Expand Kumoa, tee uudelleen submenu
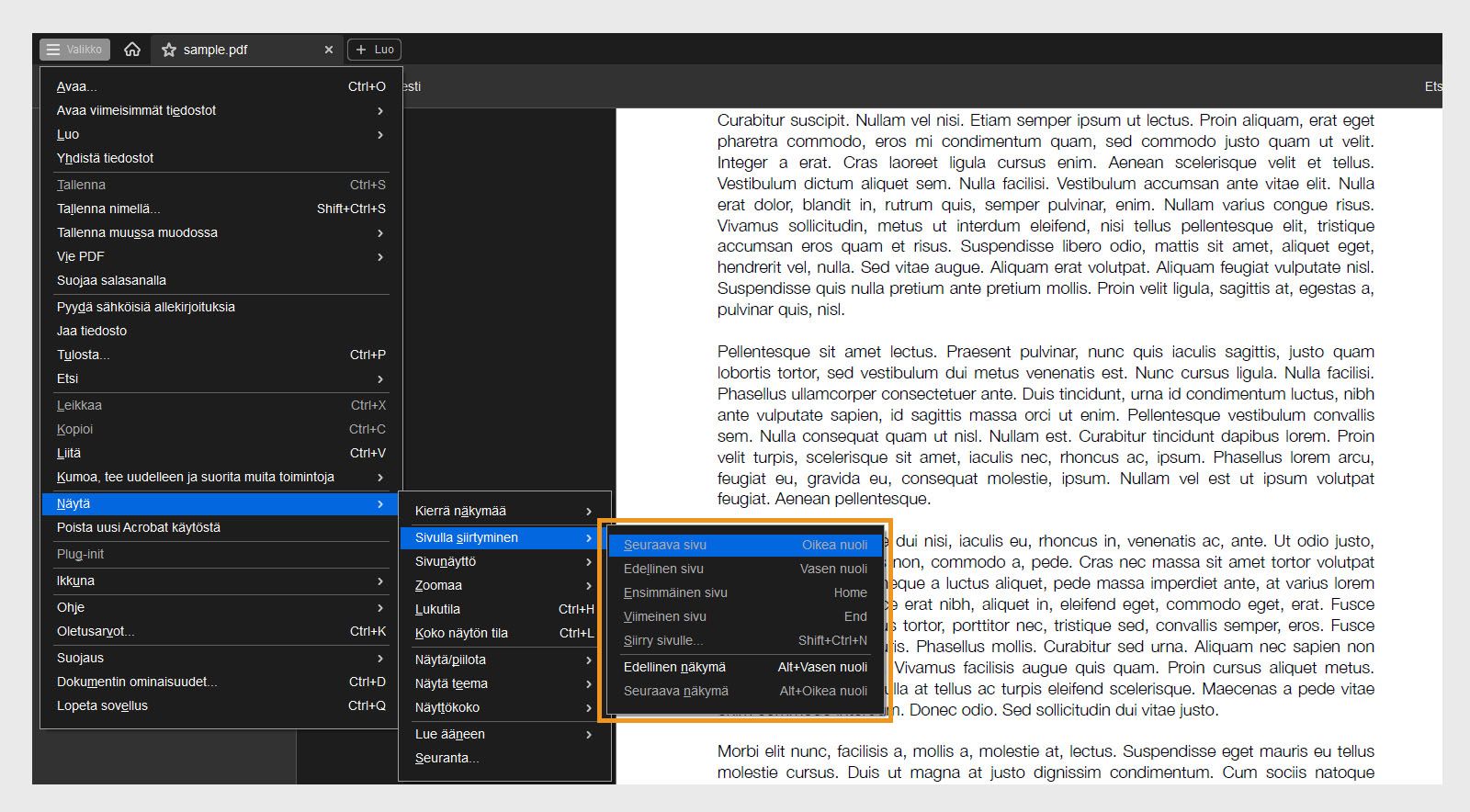 [220, 477]
